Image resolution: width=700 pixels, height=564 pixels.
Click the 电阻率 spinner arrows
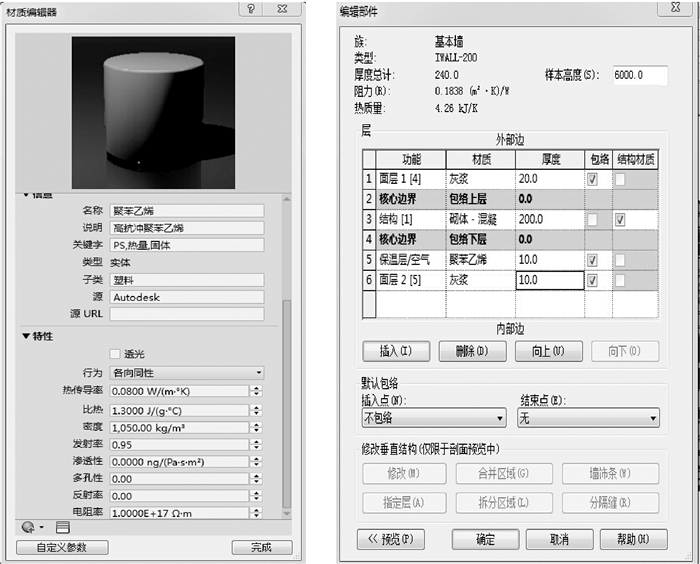(256, 513)
